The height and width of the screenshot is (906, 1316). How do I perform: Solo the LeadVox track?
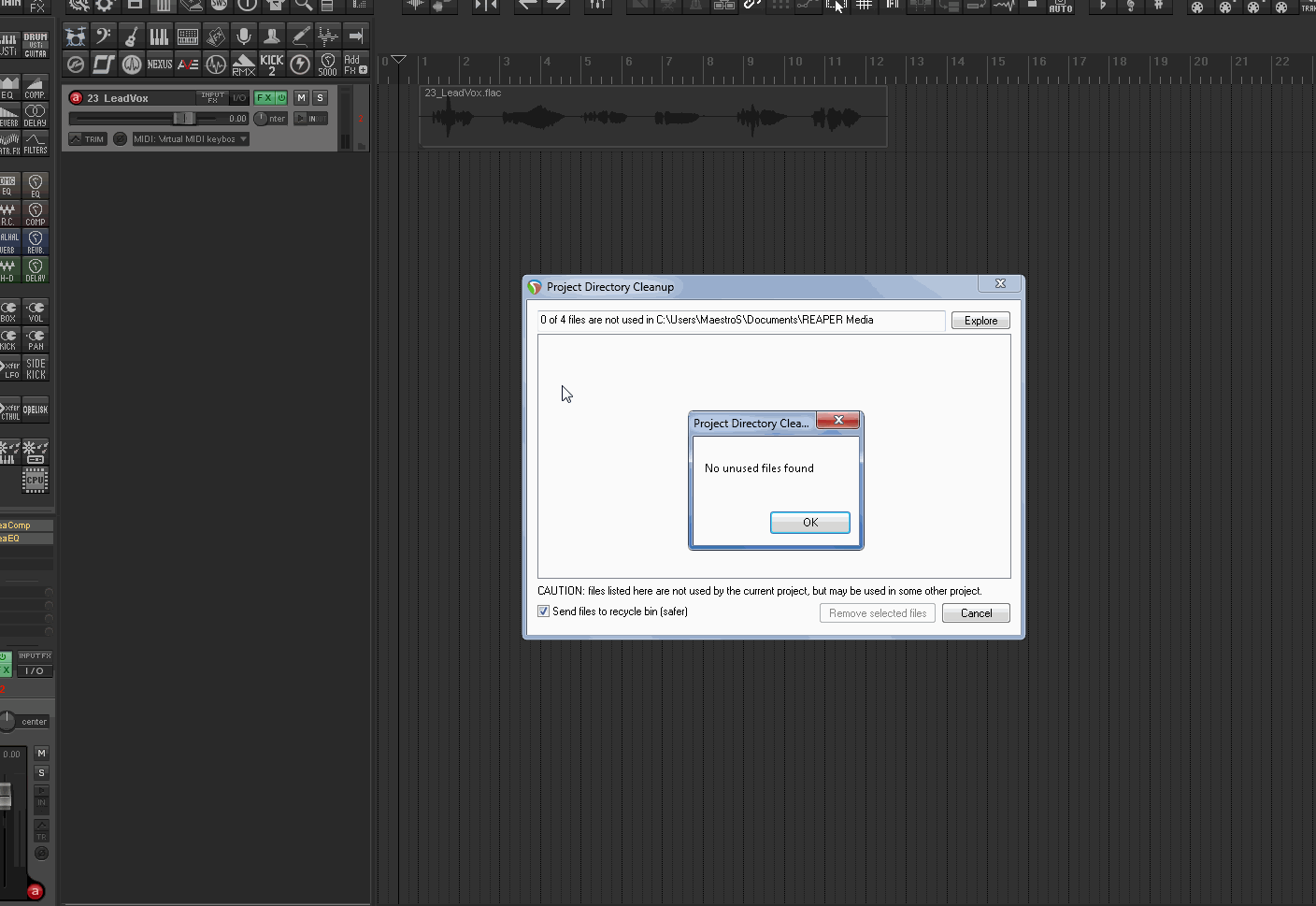pos(320,98)
